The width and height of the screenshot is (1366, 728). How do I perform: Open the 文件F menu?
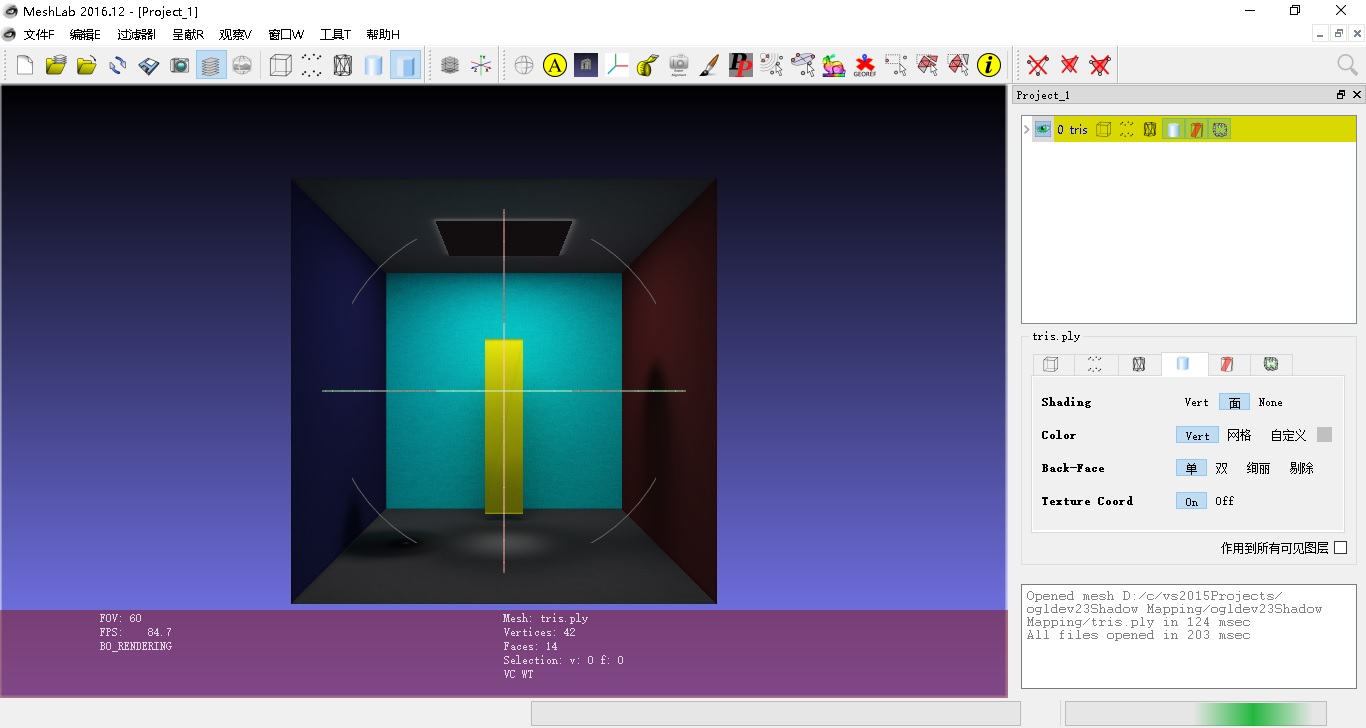tap(39, 34)
